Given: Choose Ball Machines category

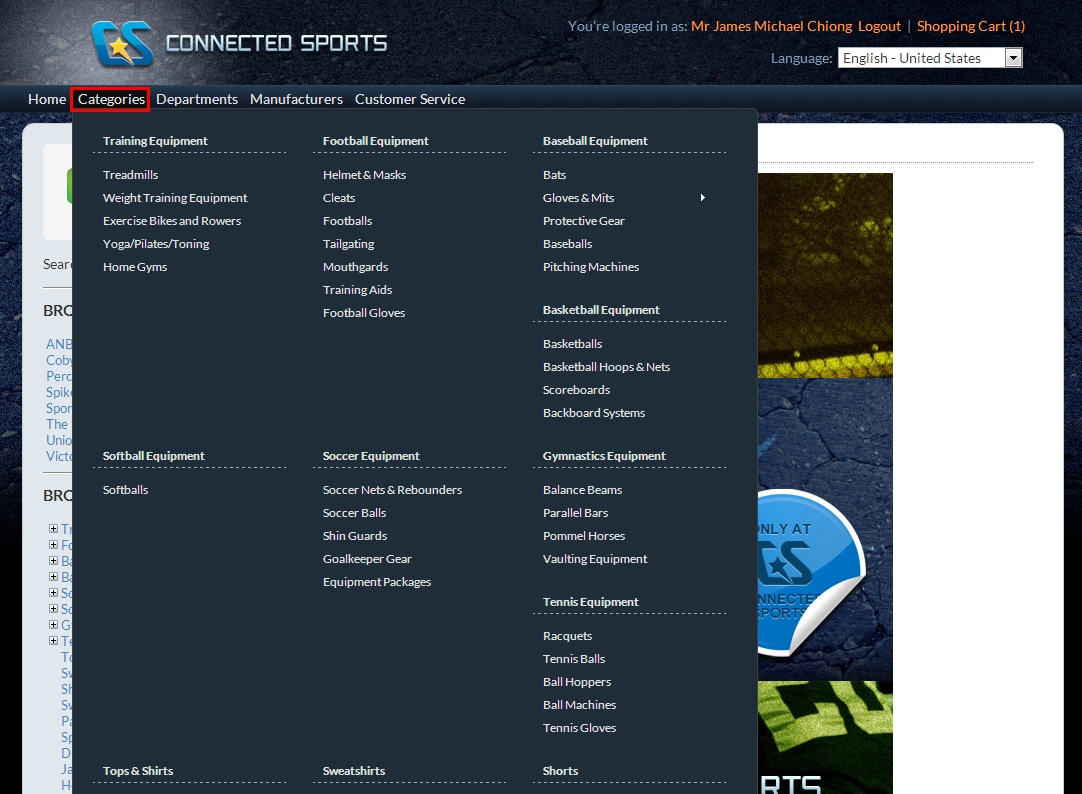Looking at the screenshot, I should (579, 705).
